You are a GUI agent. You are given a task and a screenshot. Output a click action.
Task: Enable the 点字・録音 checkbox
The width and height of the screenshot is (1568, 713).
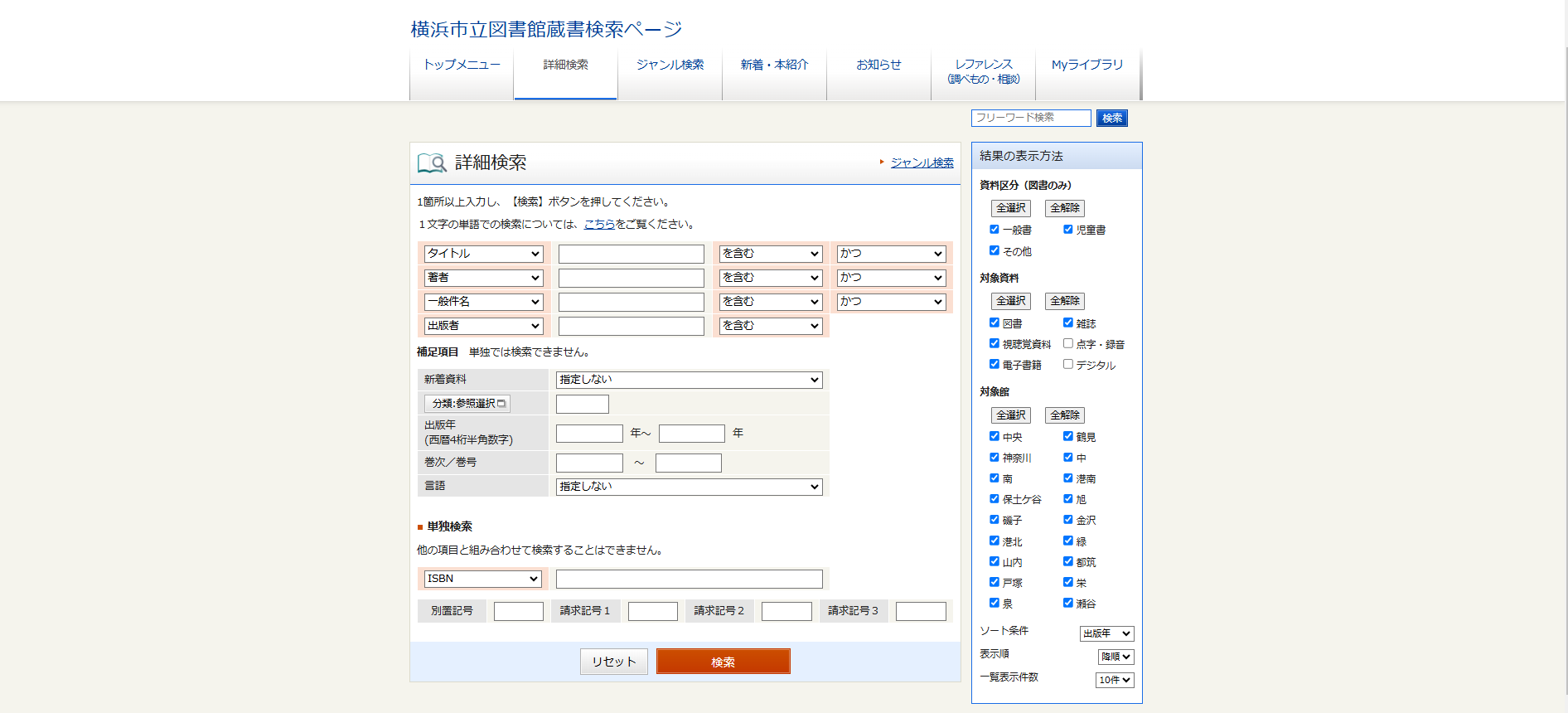coord(1068,343)
